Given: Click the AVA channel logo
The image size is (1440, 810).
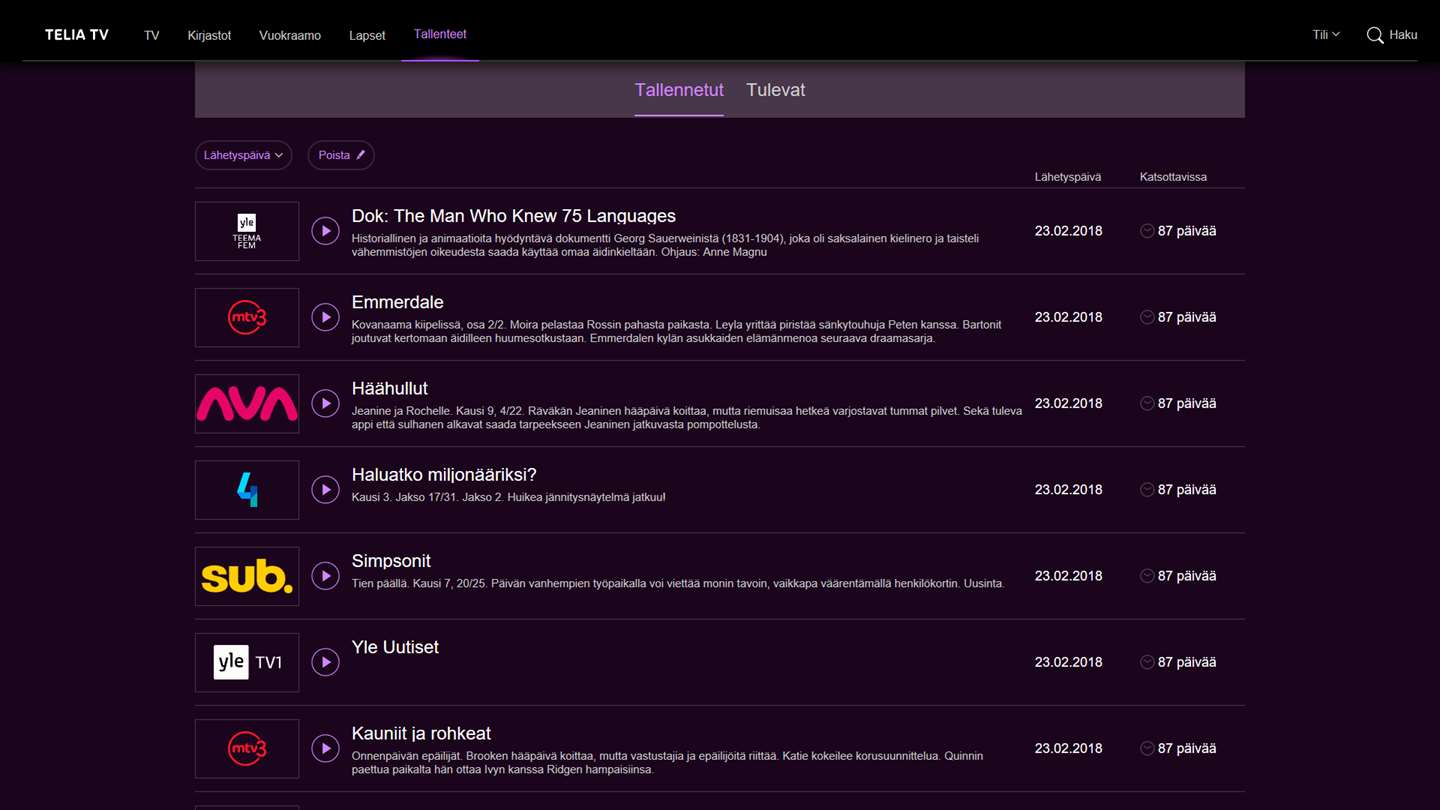Looking at the screenshot, I should (x=247, y=403).
